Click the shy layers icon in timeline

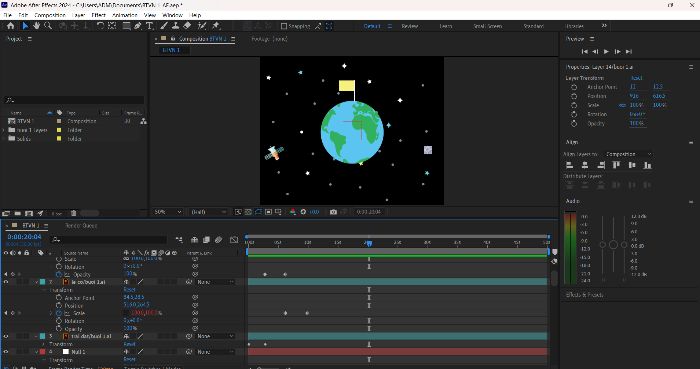click(195, 240)
